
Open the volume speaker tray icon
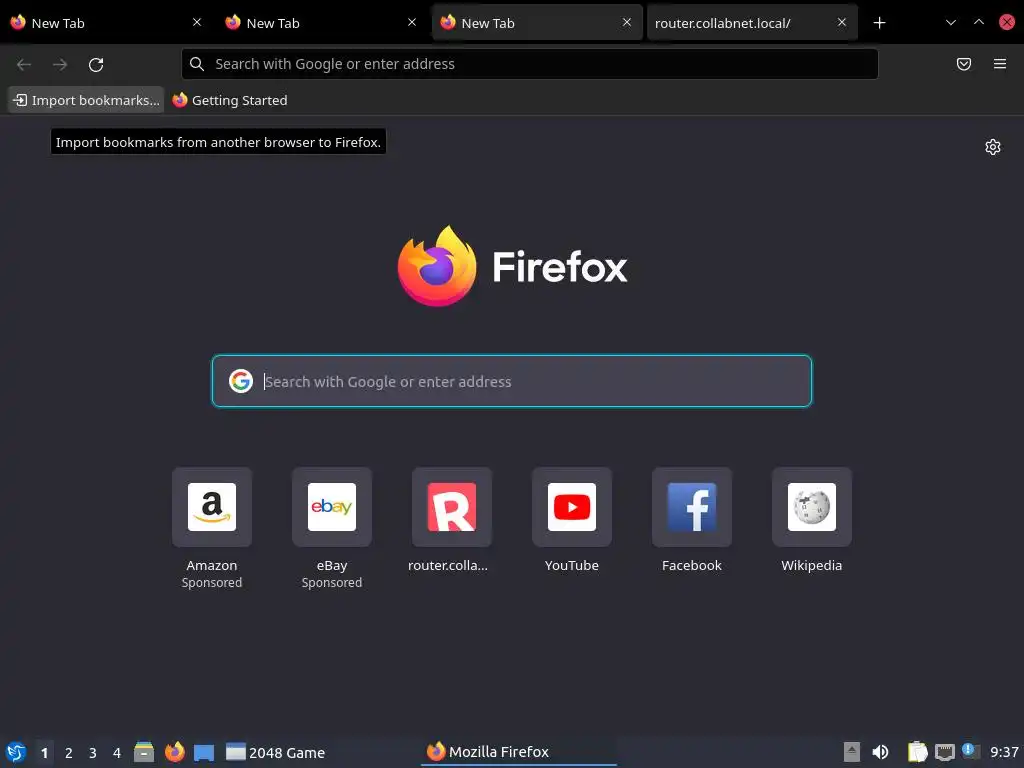pyautogui.click(x=880, y=752)
